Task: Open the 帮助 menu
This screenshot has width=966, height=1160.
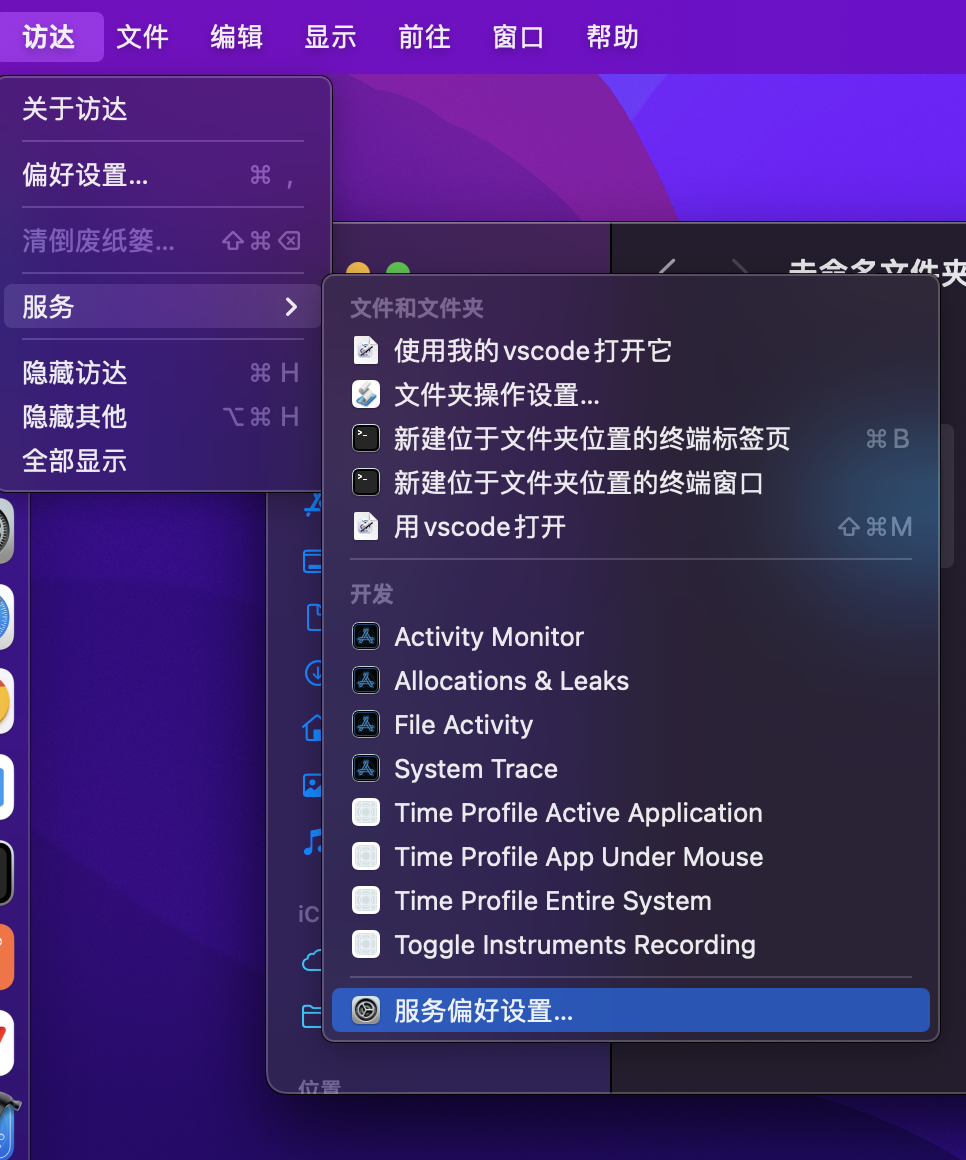Action: pos(612,36)
